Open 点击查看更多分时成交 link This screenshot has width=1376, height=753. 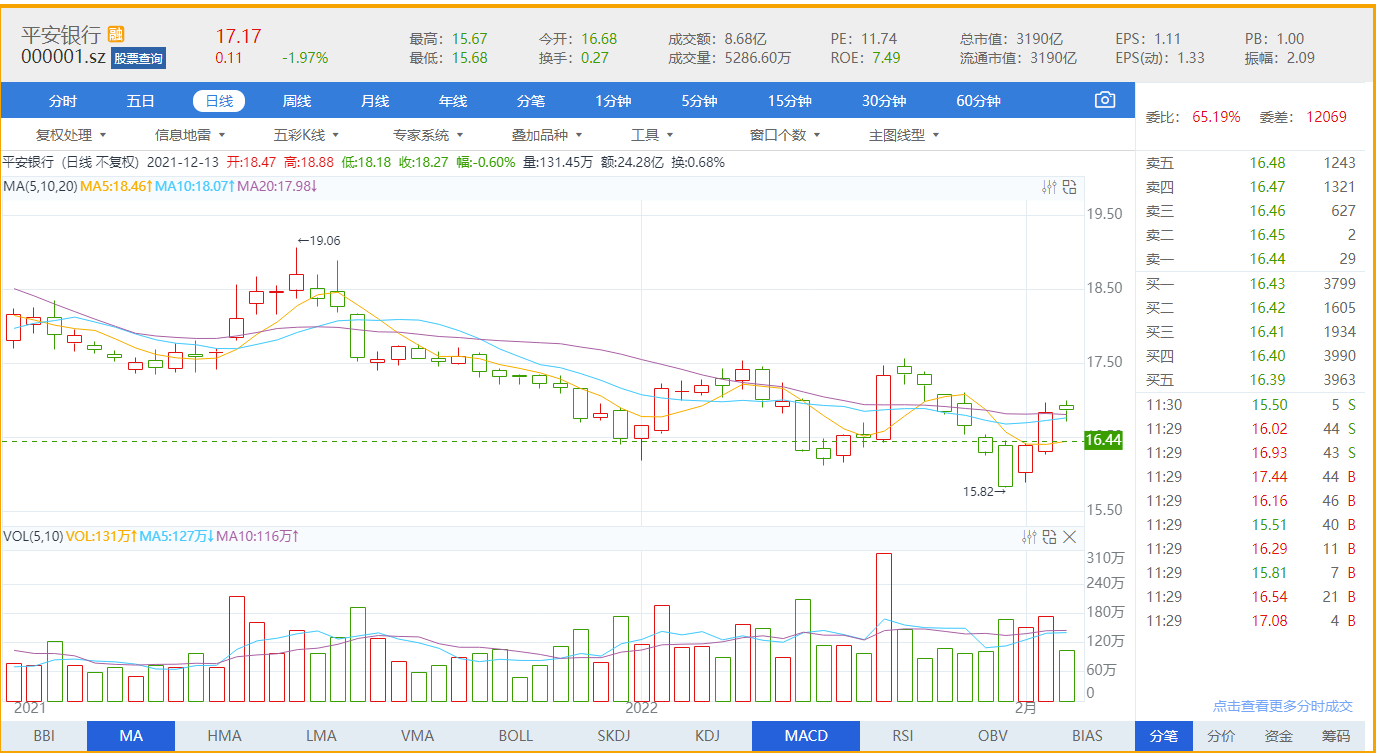click(x=1283, y=706)
